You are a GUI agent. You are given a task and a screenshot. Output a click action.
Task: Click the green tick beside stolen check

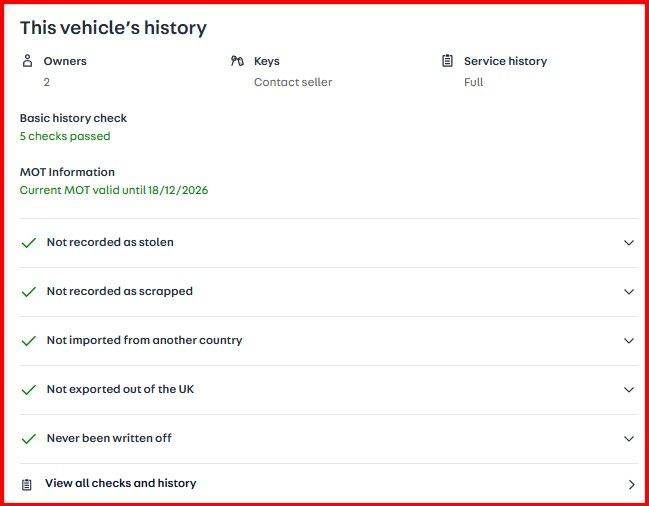pos(29,243)
